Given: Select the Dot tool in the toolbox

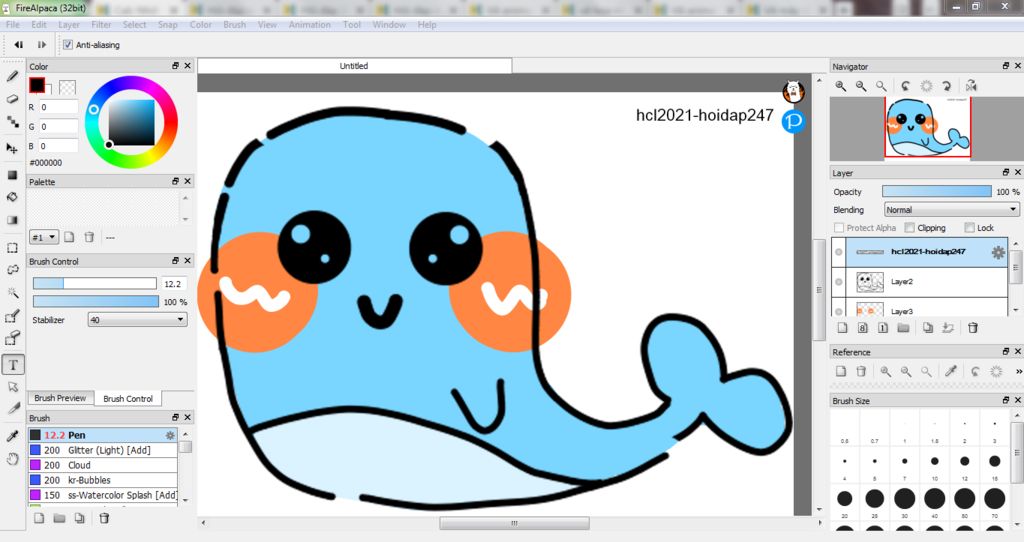Looking at the screenshot, I should 12,121.
